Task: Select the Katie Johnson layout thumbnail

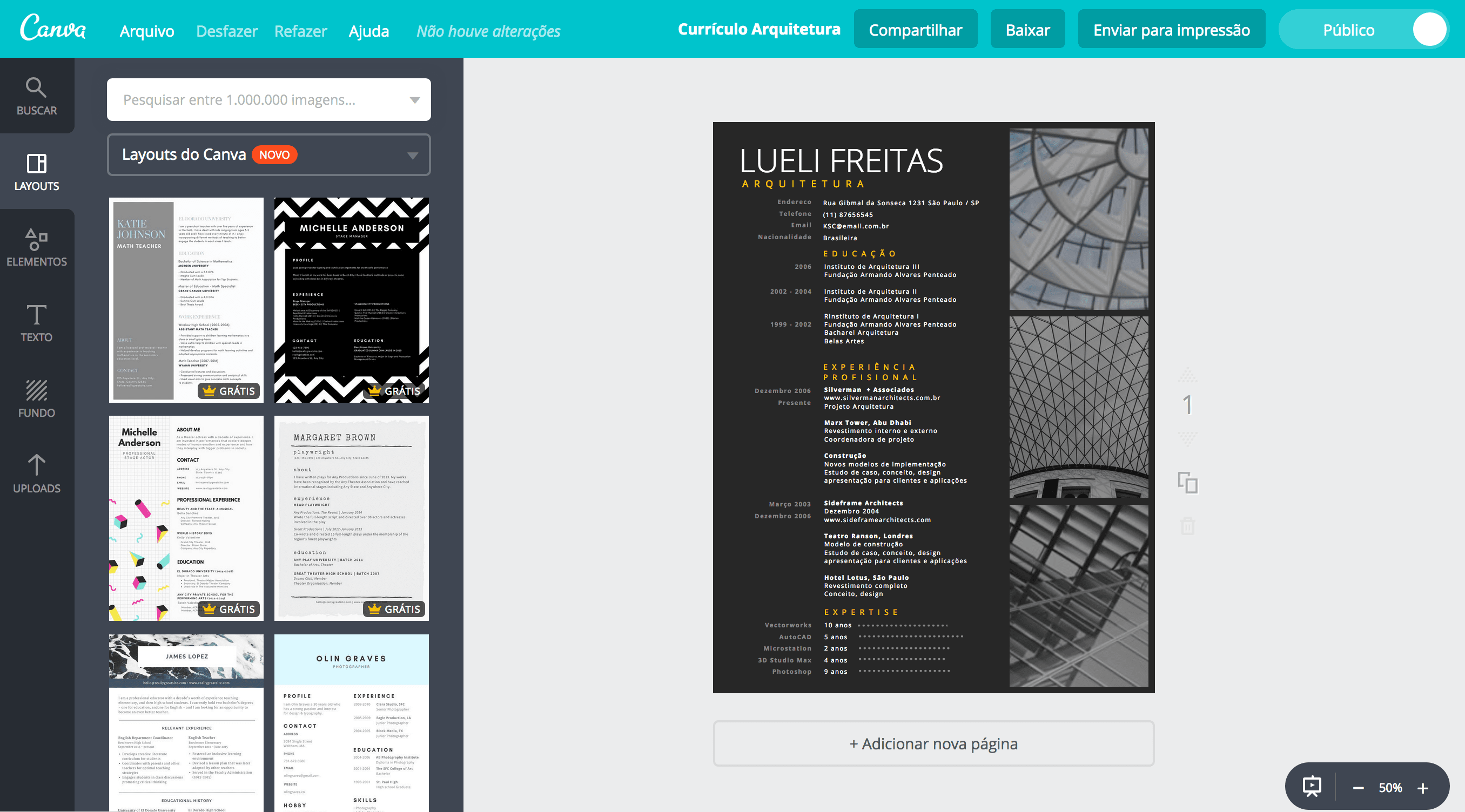Action: point(186,300)
